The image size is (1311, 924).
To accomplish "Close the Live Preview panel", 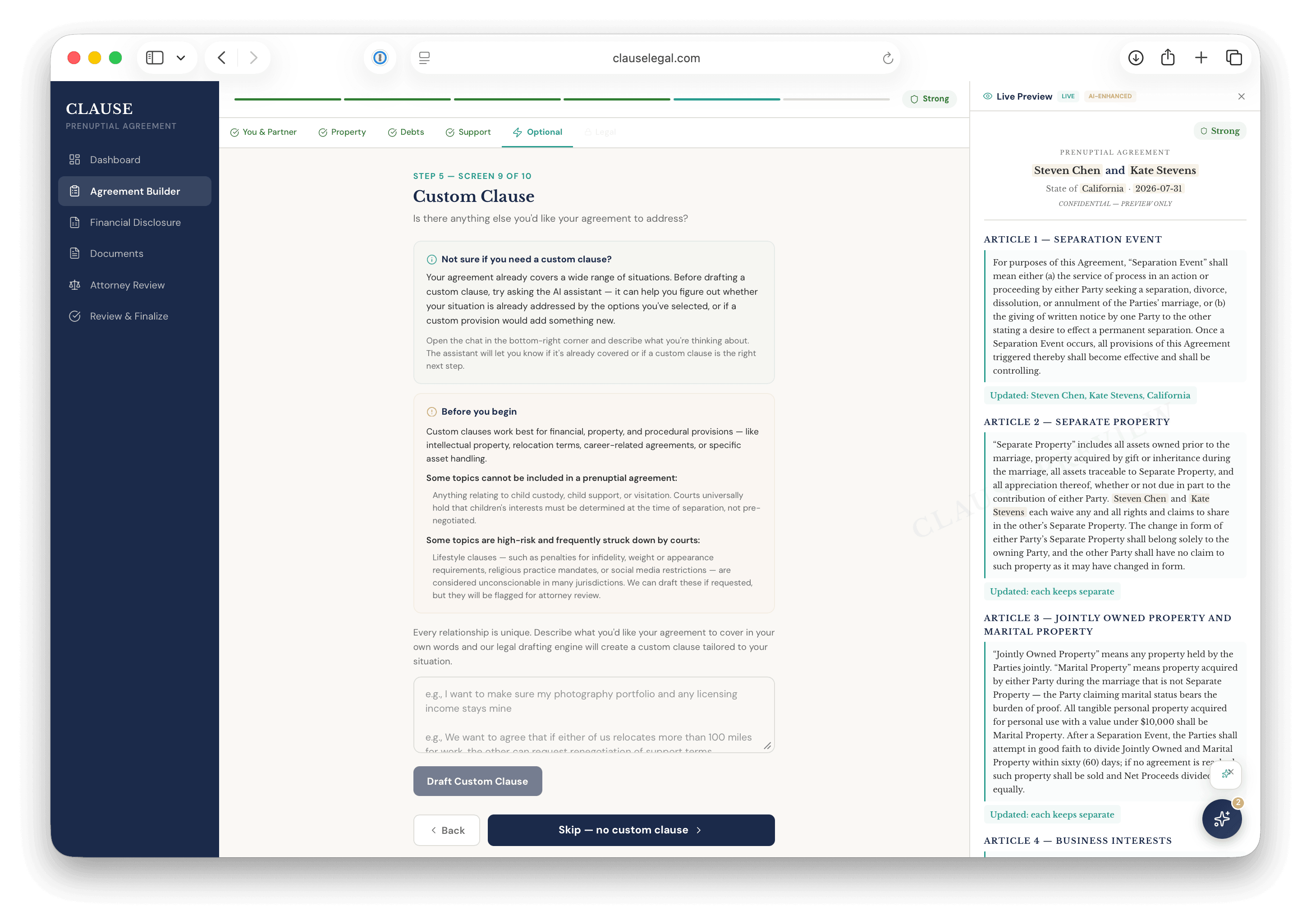I will pos(1241,96).
